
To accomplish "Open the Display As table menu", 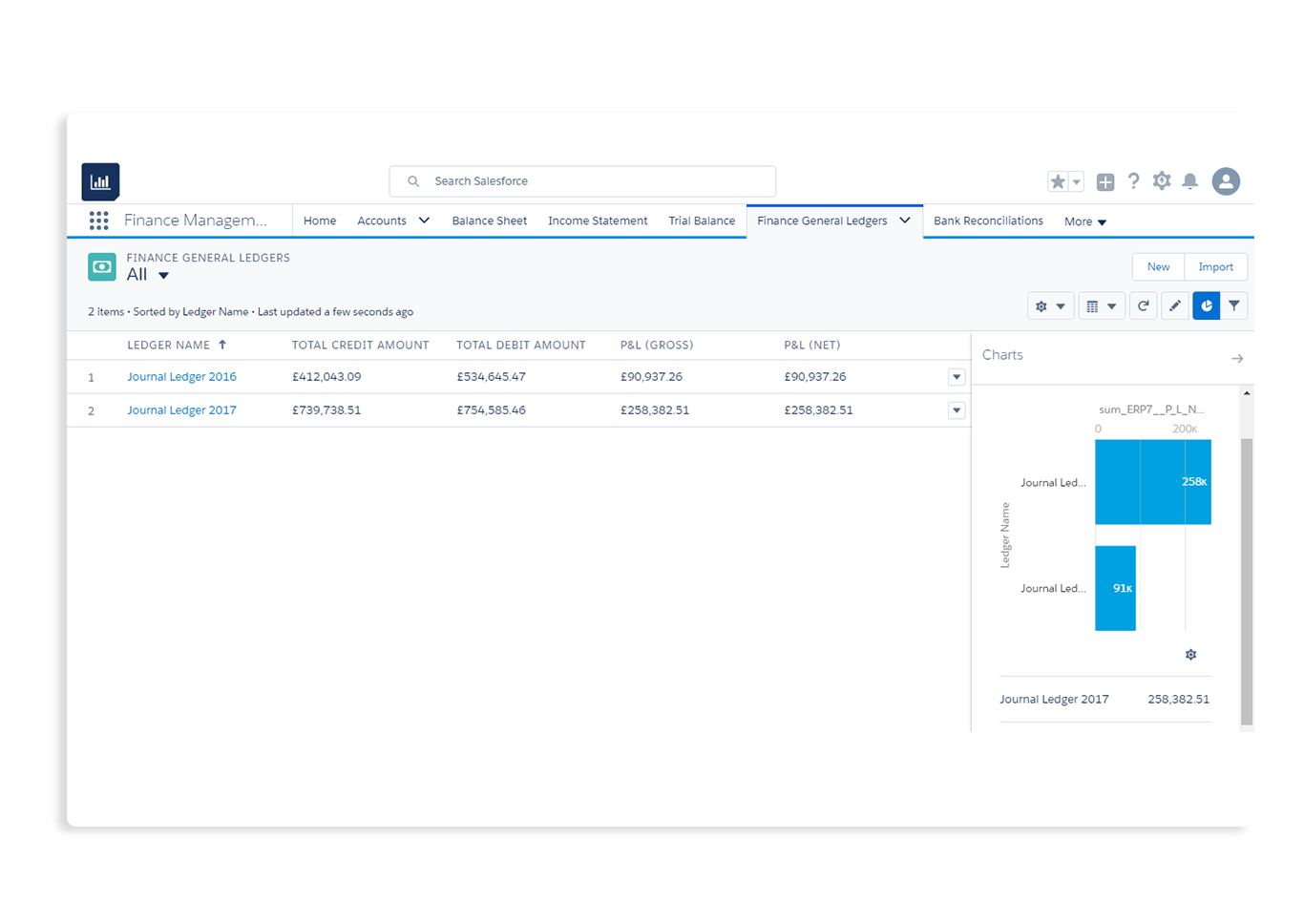I will click(x=1102, y=306).
